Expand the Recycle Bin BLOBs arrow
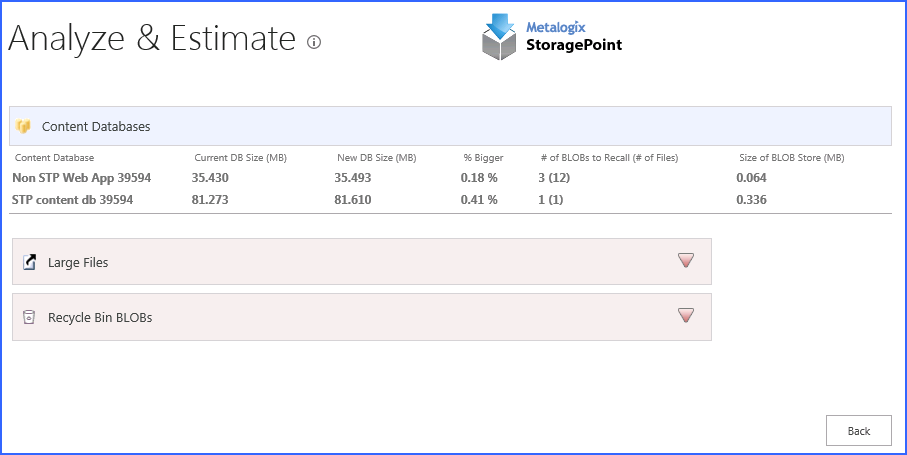Viewport: 907px width, 455px height. pos(685,316)
